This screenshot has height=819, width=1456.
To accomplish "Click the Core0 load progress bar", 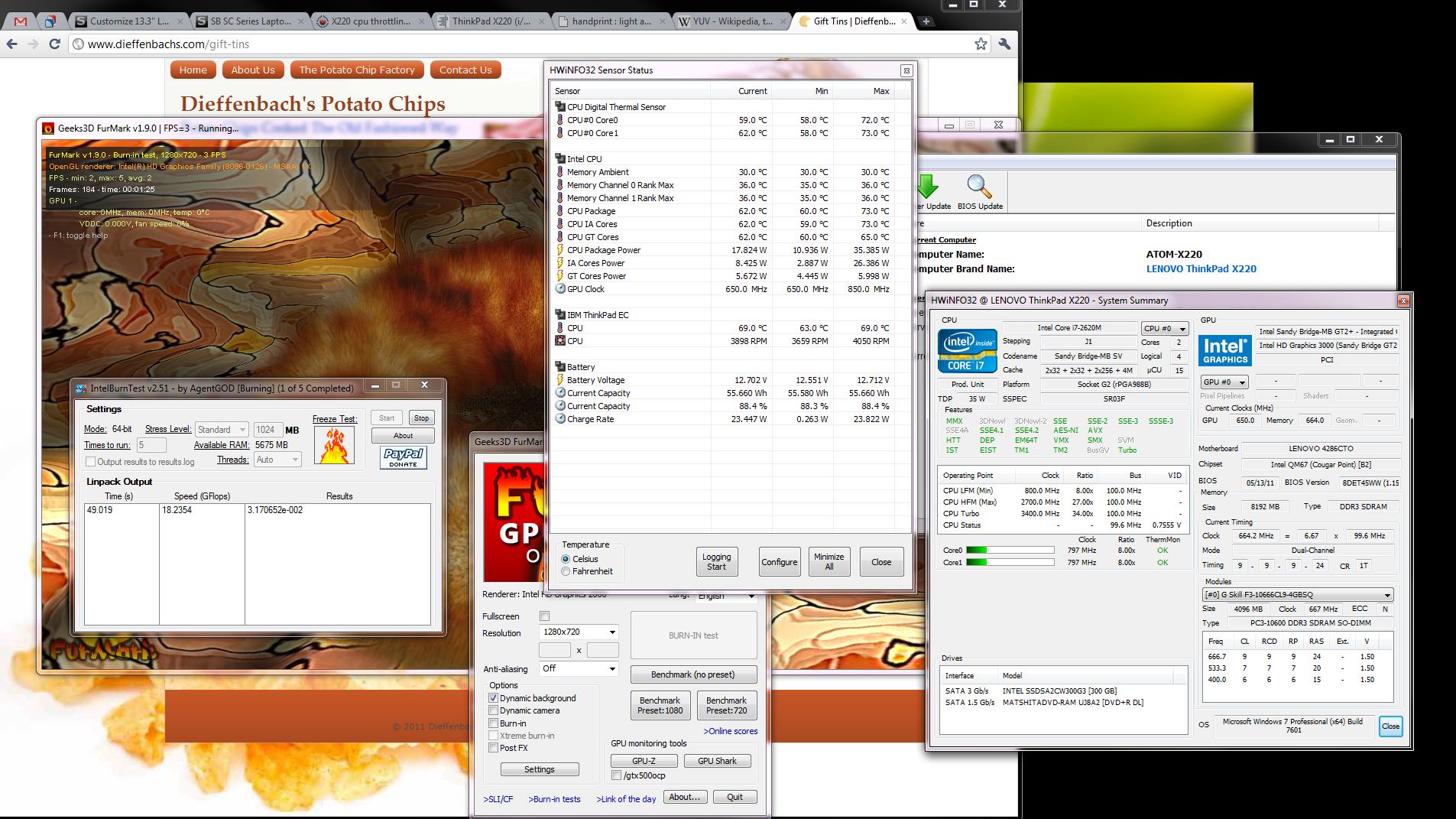I will coord(1010,550).
